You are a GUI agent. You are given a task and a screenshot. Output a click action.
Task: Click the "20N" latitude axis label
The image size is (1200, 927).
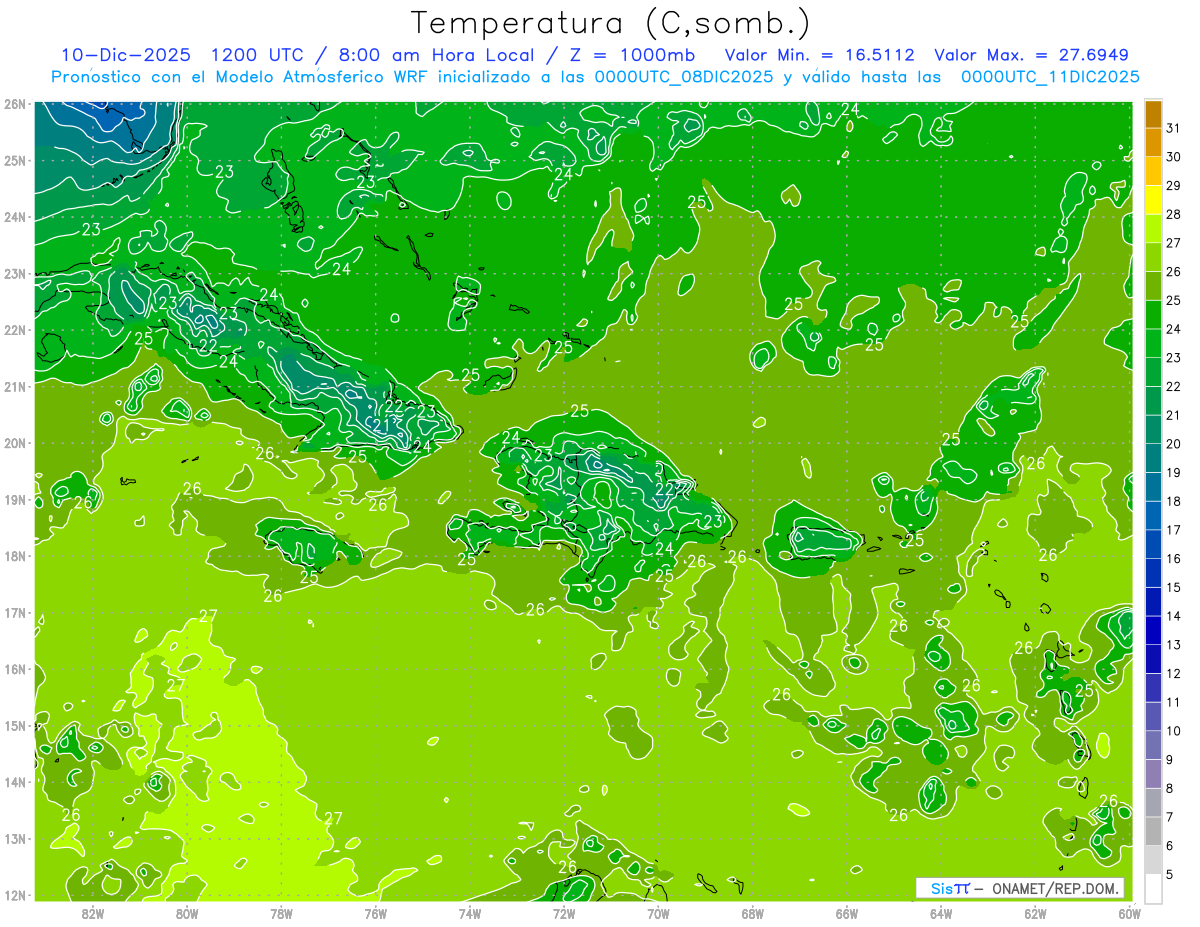tap(14, 442)
